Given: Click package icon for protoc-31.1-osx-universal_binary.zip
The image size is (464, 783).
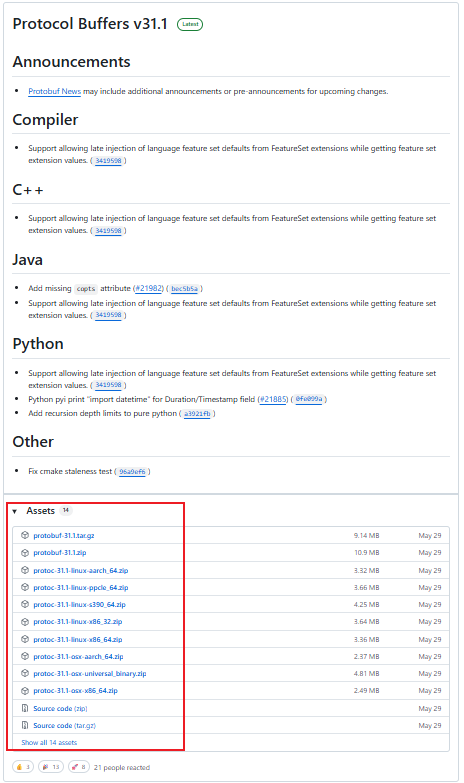Looking at the screenshot, I should pyautogui.click(x=25, y=673).
